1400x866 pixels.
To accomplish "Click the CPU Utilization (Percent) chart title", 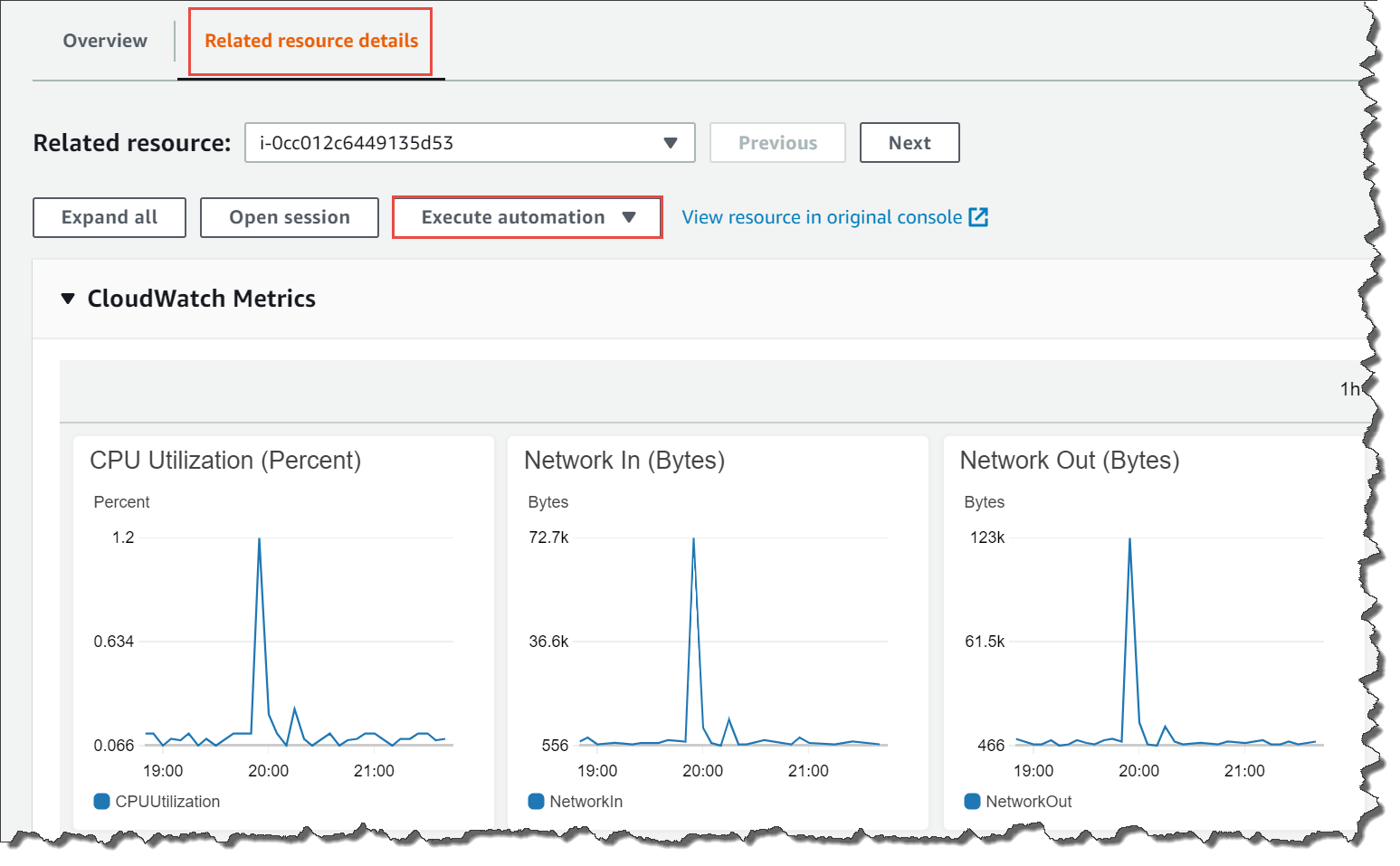I will [x=225, y=461].
